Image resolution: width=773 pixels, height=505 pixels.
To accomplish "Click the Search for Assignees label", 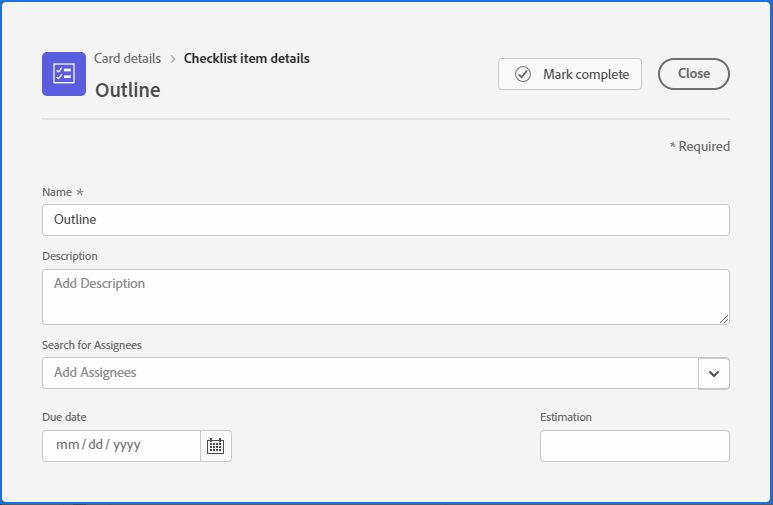I will pos(92,345).
